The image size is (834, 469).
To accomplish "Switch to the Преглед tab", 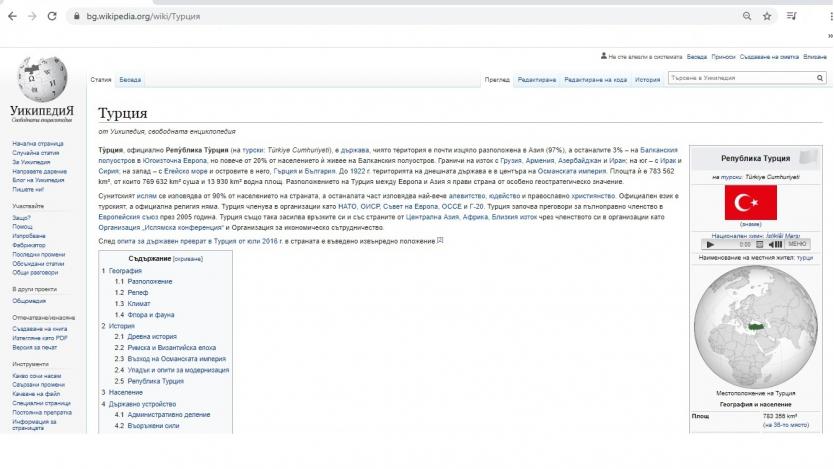I will click(x=497, y=80).
